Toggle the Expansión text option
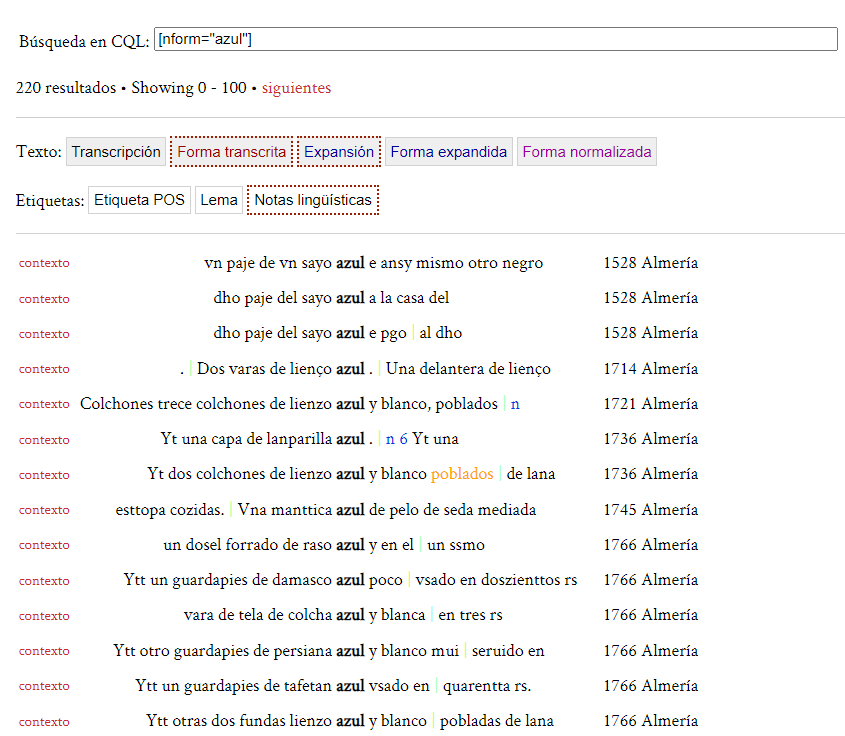 click(x=339, y=152)
